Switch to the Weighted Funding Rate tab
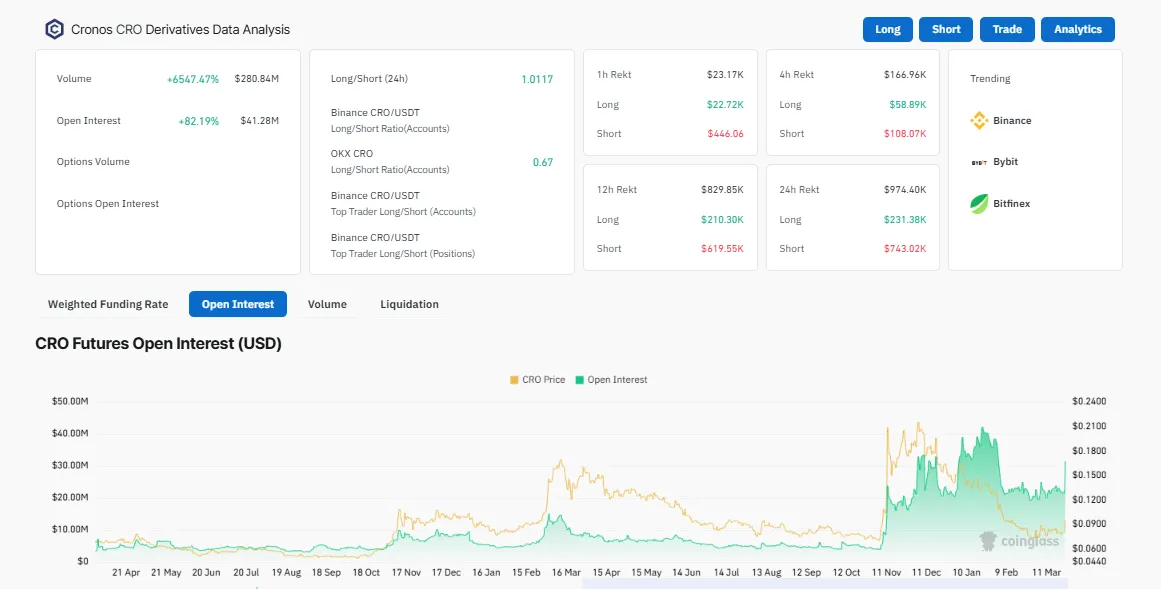Image resolution: width=1161 pixels, height=589 pixels. pyautogui.click(x=107, y=304)
